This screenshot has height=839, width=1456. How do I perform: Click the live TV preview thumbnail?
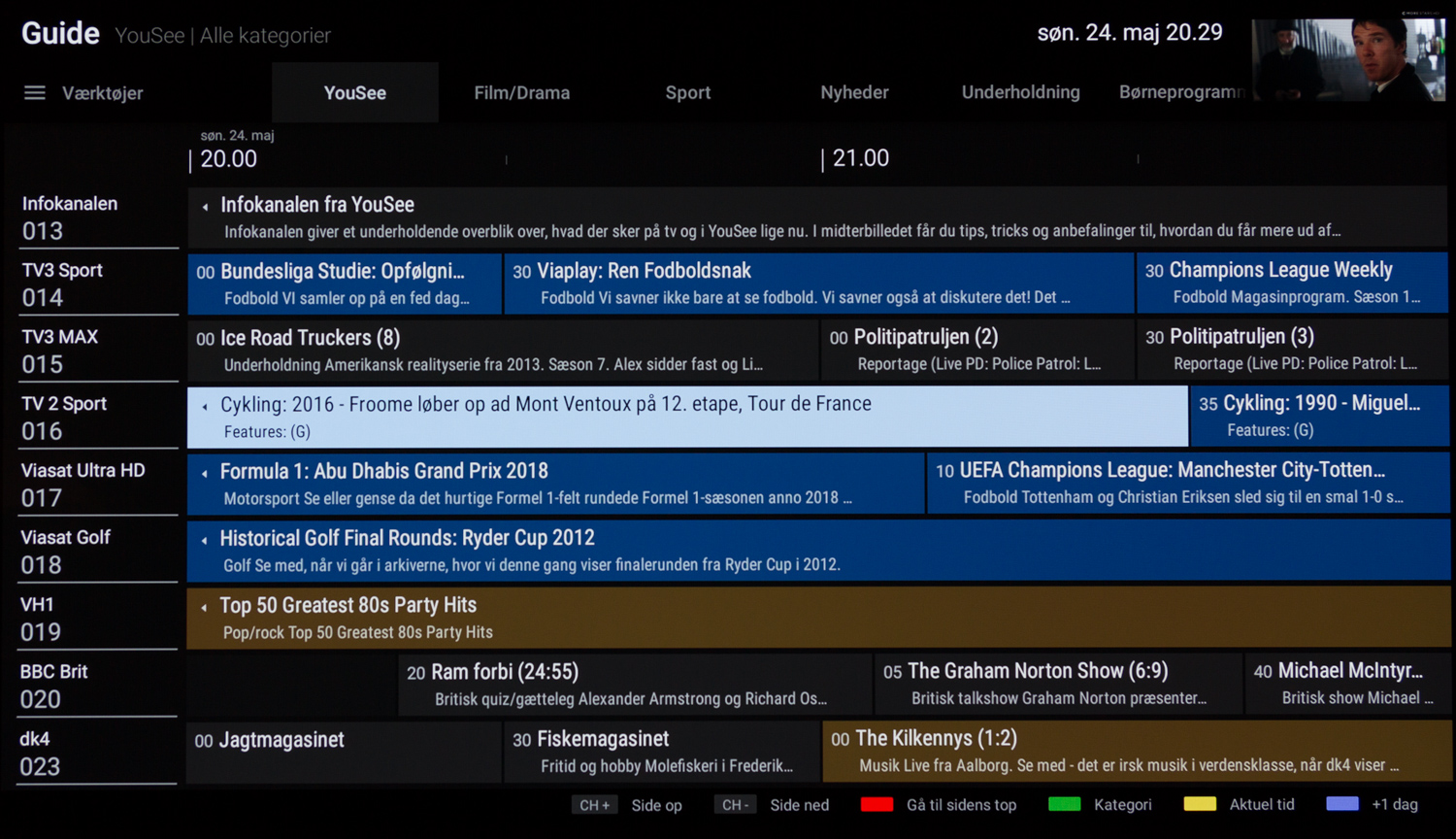tap(1348, 59)
